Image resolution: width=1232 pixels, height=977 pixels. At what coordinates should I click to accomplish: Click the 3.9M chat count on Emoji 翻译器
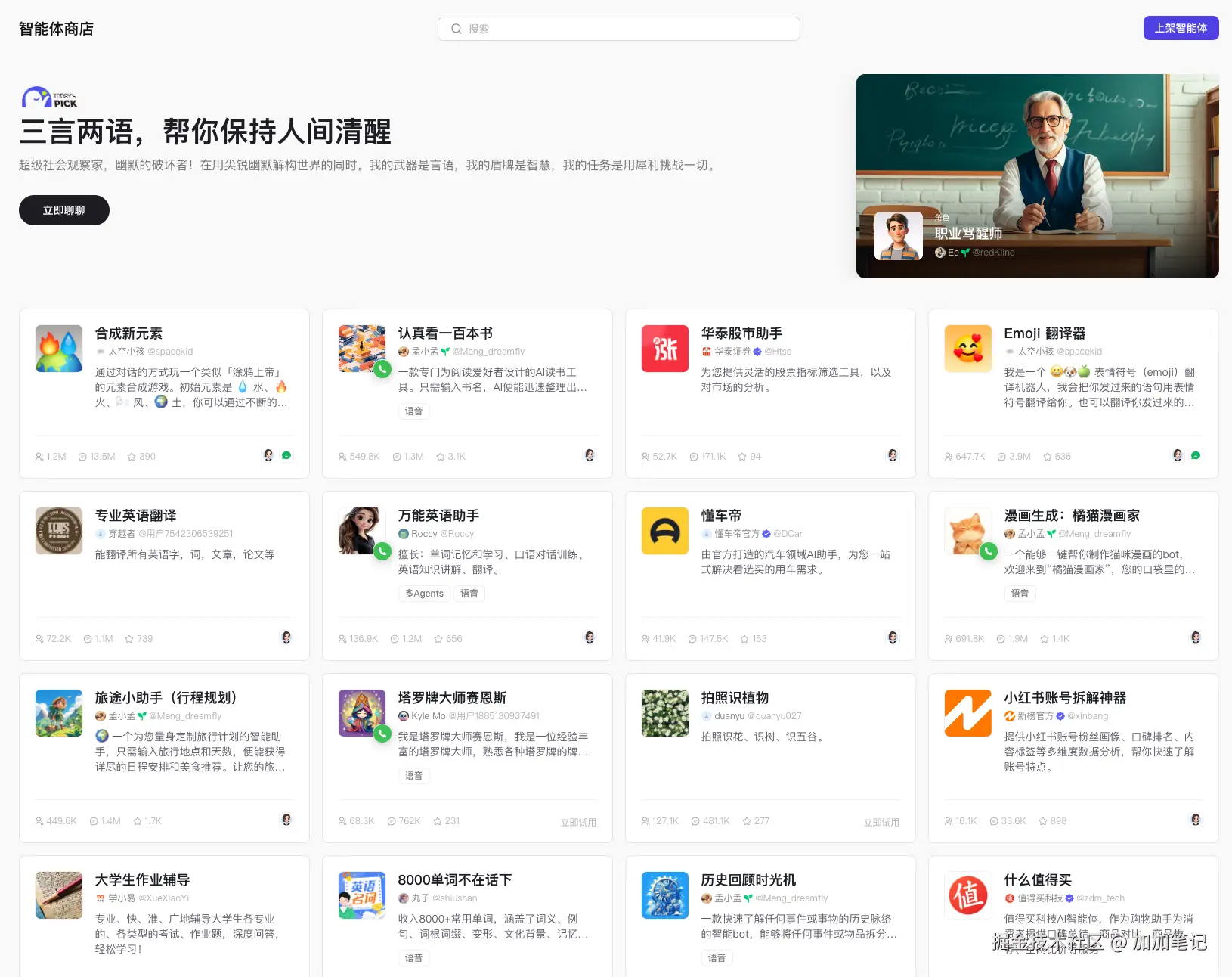click(x=1020, y=457)
